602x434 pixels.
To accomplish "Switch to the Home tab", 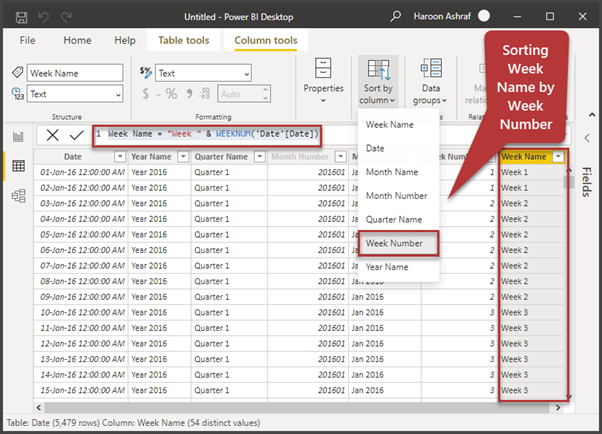I will click(78, 40).
